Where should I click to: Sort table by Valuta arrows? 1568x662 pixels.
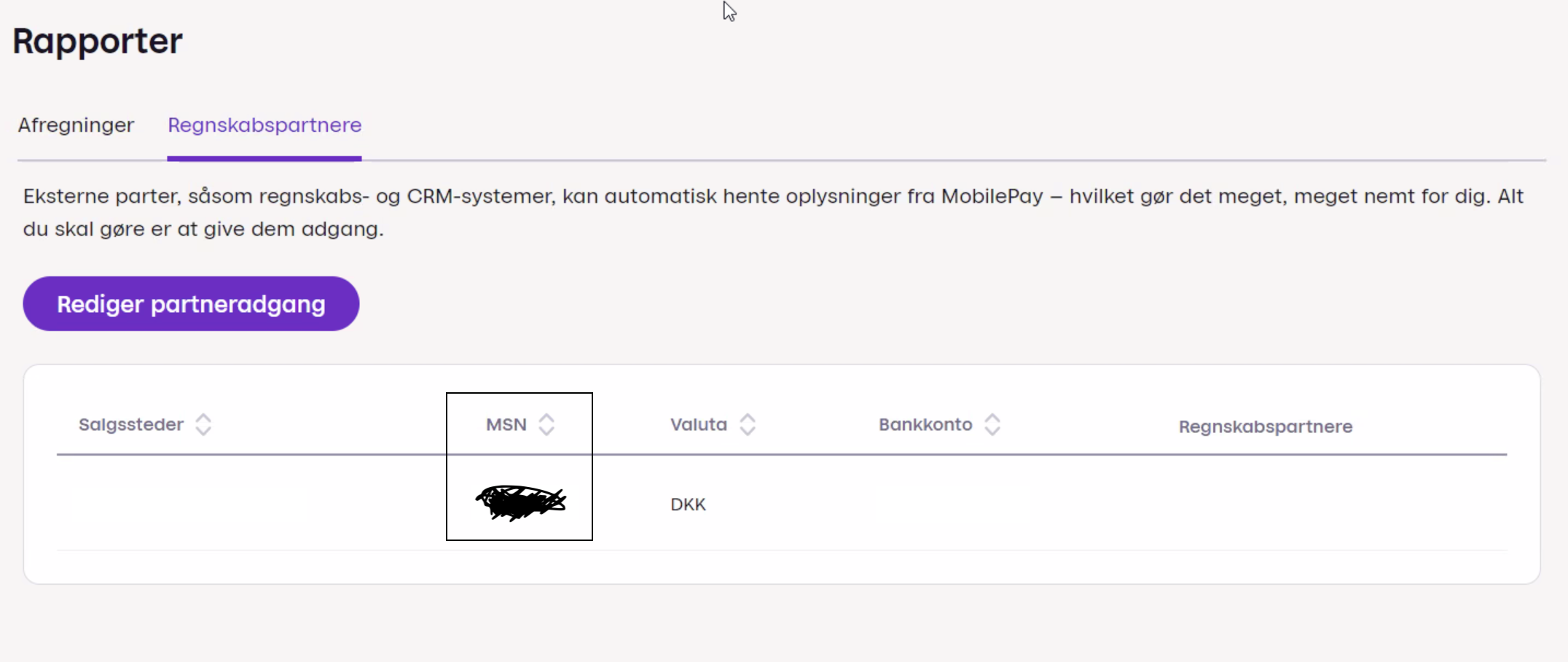[748, 425]
